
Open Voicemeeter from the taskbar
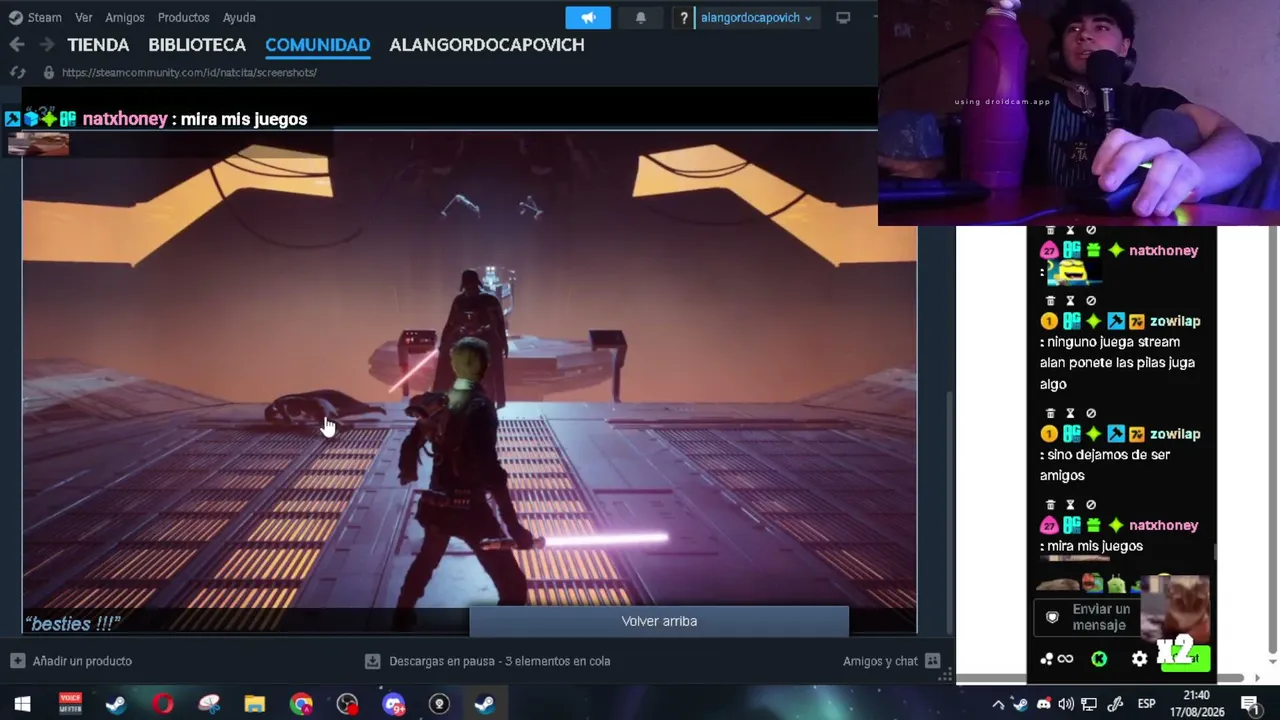click(70, 704)
